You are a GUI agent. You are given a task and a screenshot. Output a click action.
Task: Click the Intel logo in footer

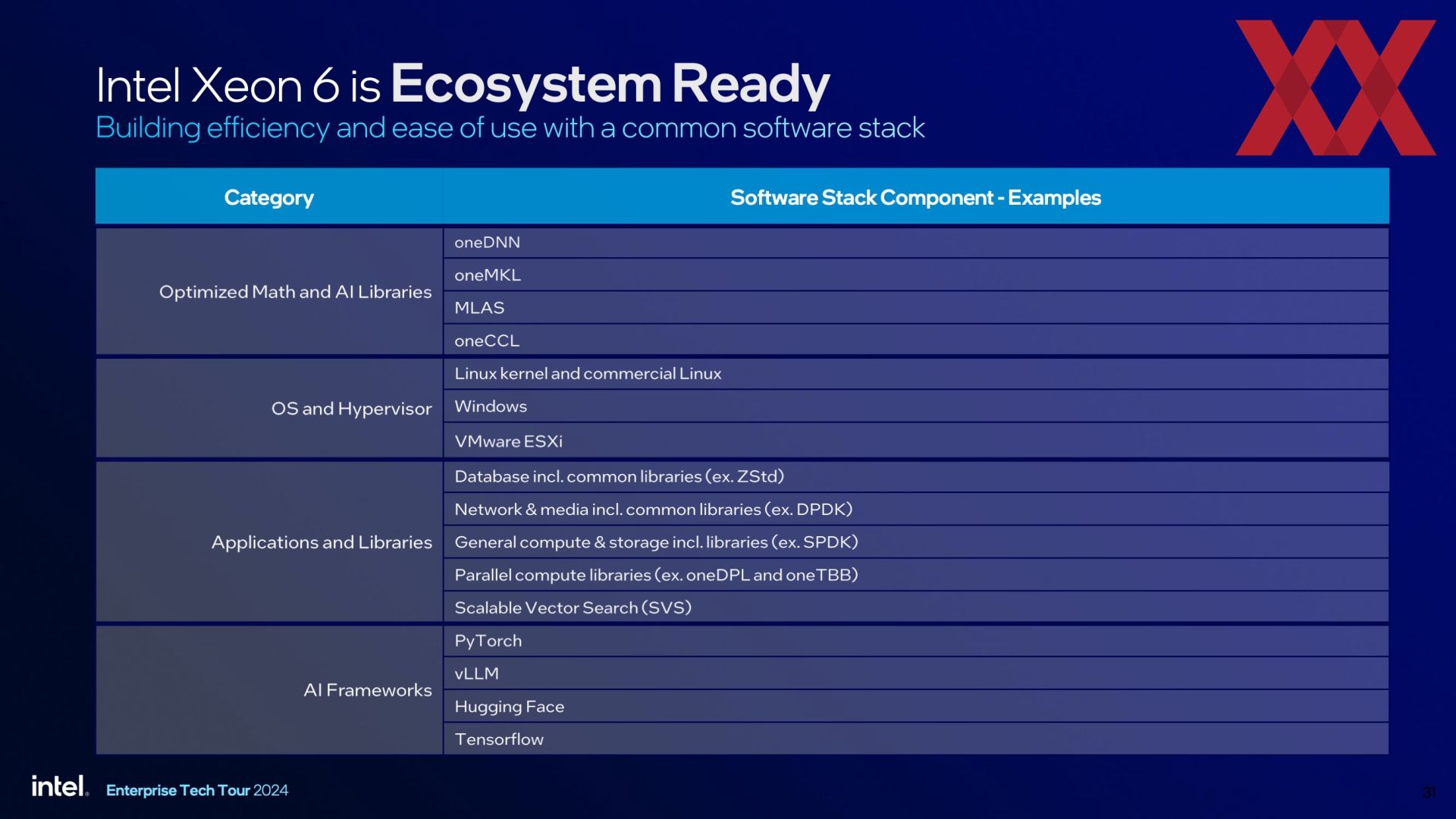60,786
